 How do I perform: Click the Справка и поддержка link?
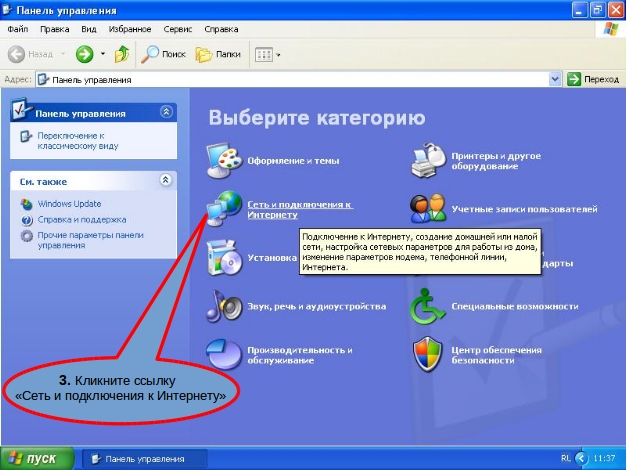tap(82, 220)
